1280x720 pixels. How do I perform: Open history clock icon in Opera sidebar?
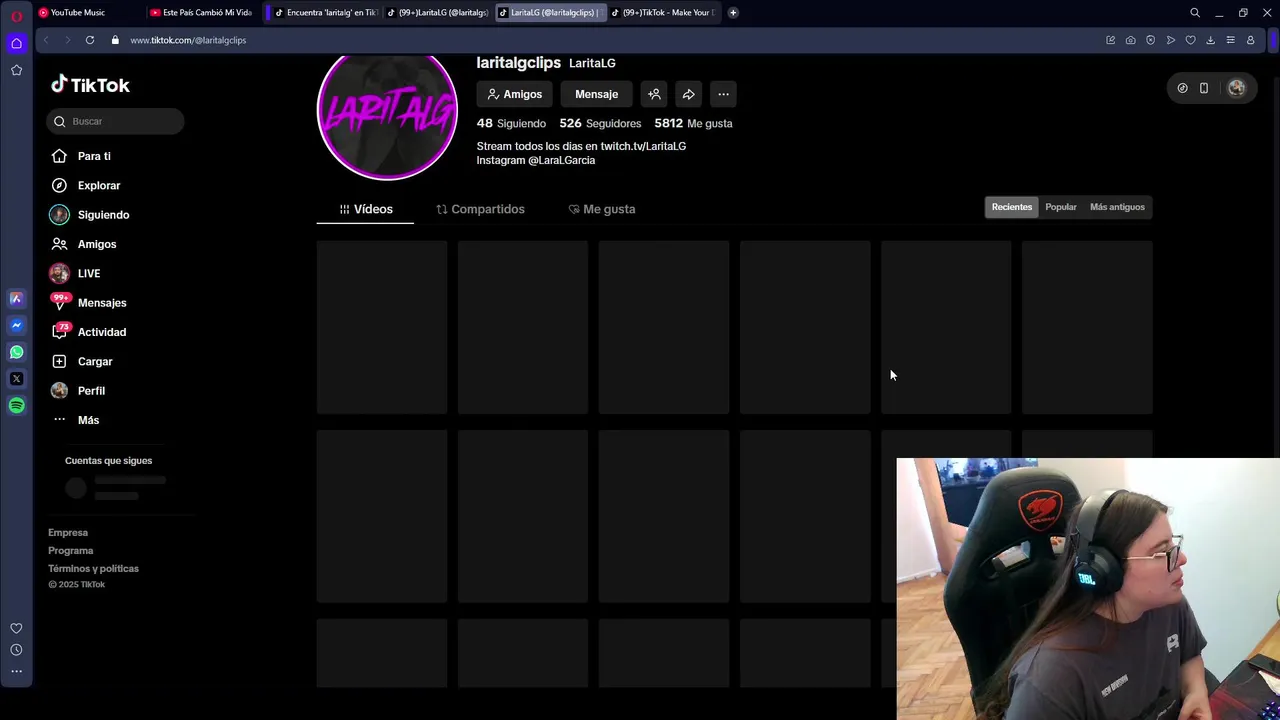16,650
